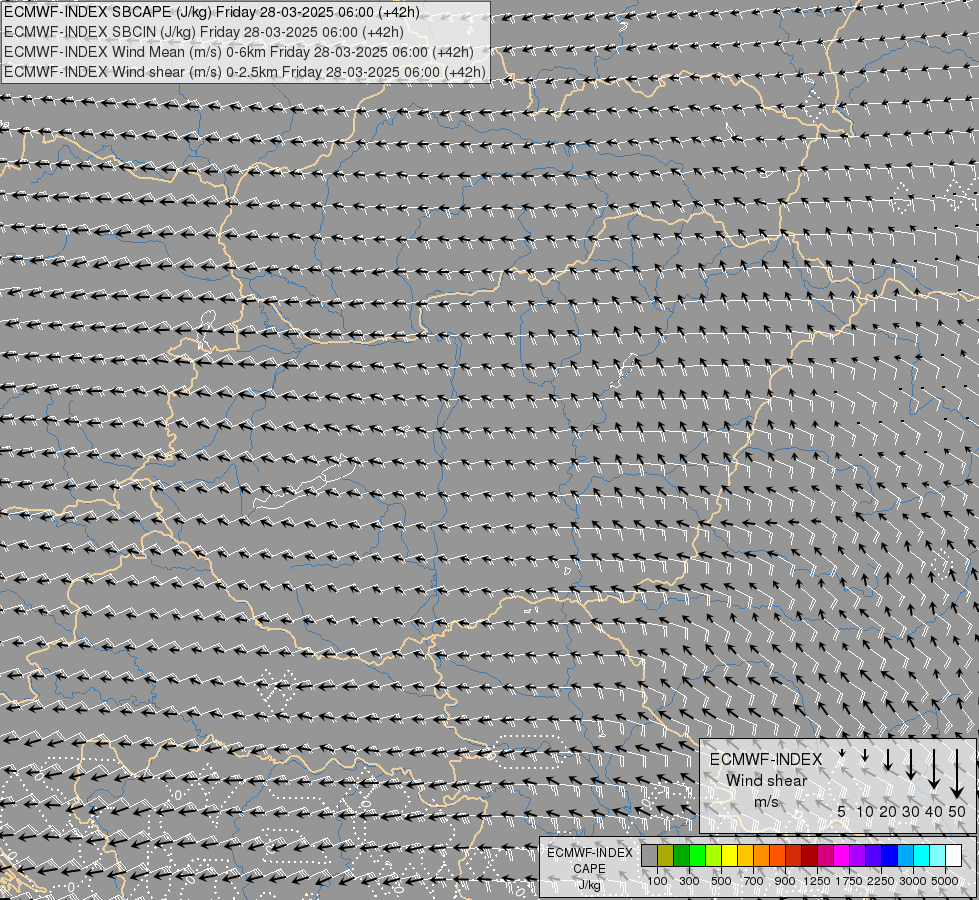Click the 700 tick label in CAPE legend
The width and height of the screenshot is (979, 900).
(x=754, y=881)
